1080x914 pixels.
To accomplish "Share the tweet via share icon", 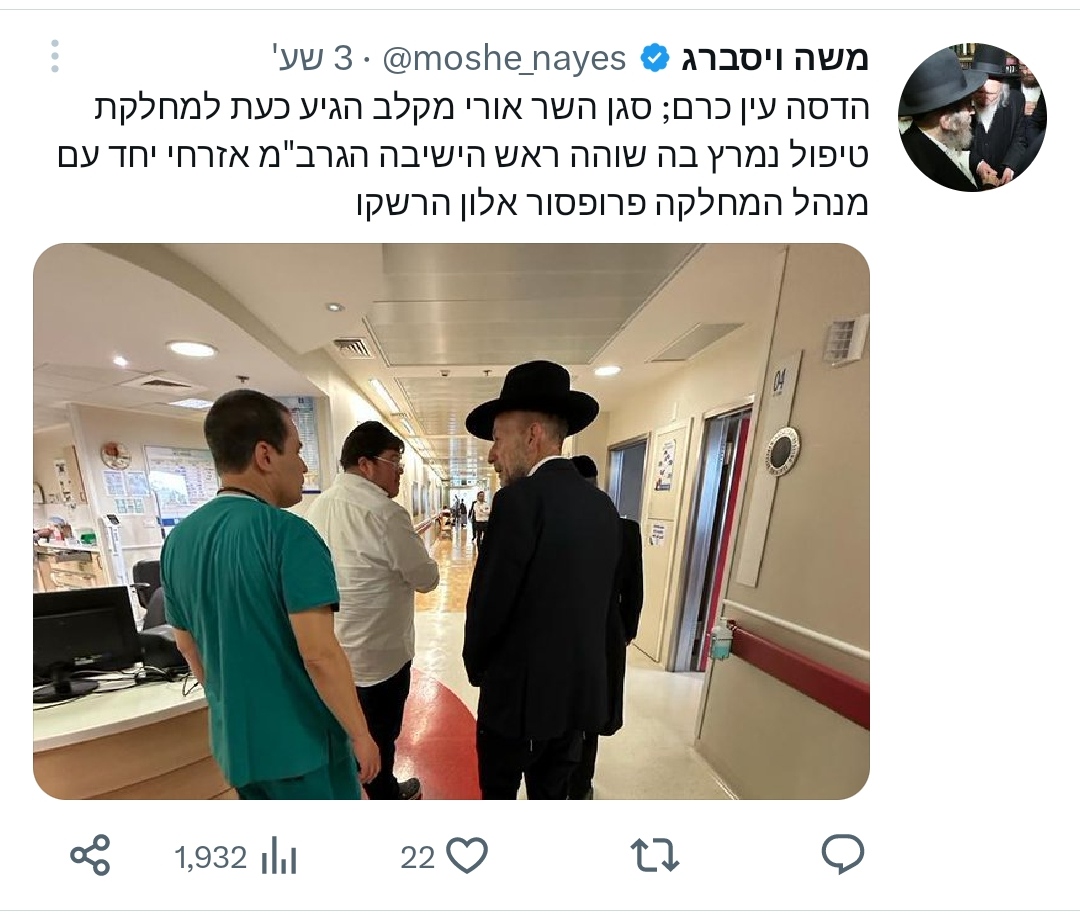I will point(90,855).
